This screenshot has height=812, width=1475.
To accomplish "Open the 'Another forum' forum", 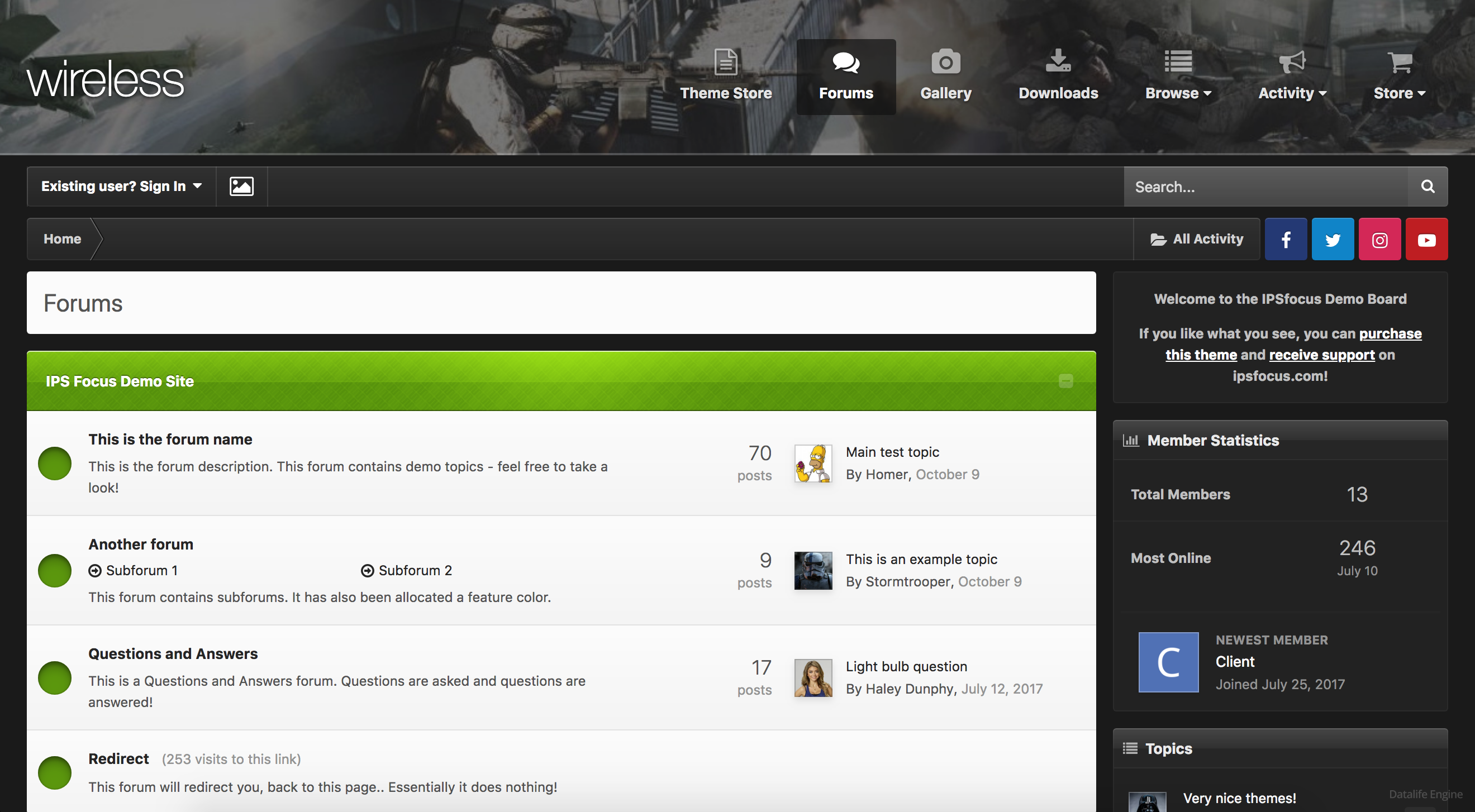I will (x=141, y=544).
